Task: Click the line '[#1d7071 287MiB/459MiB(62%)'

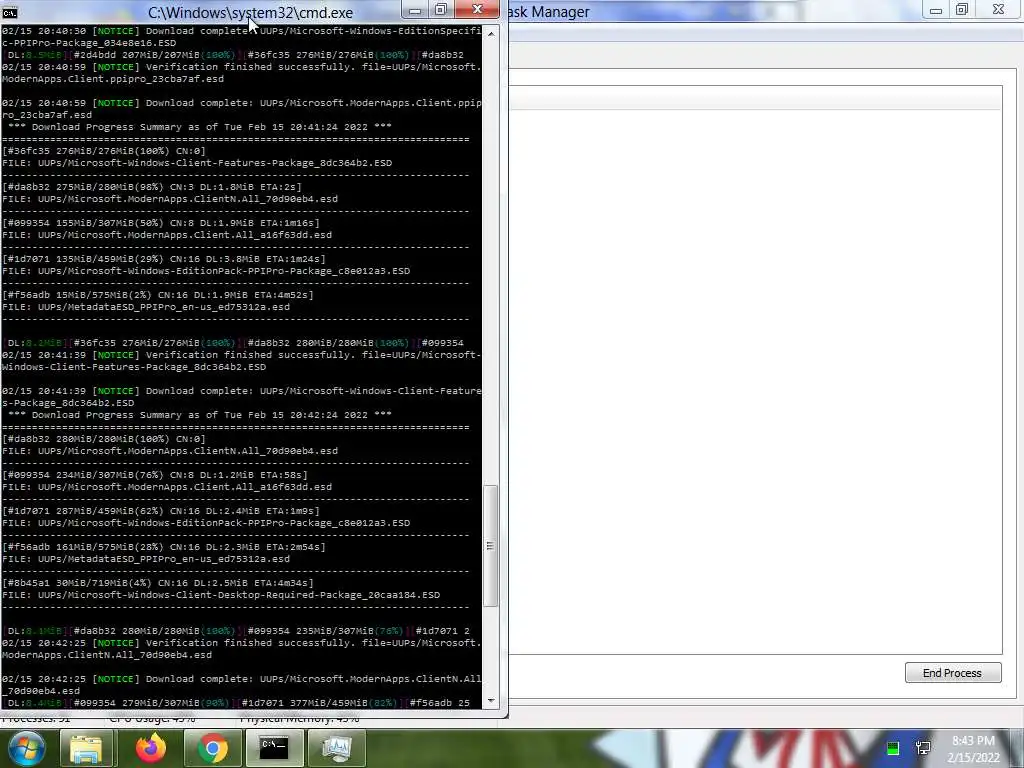Action: click(161, 511)
